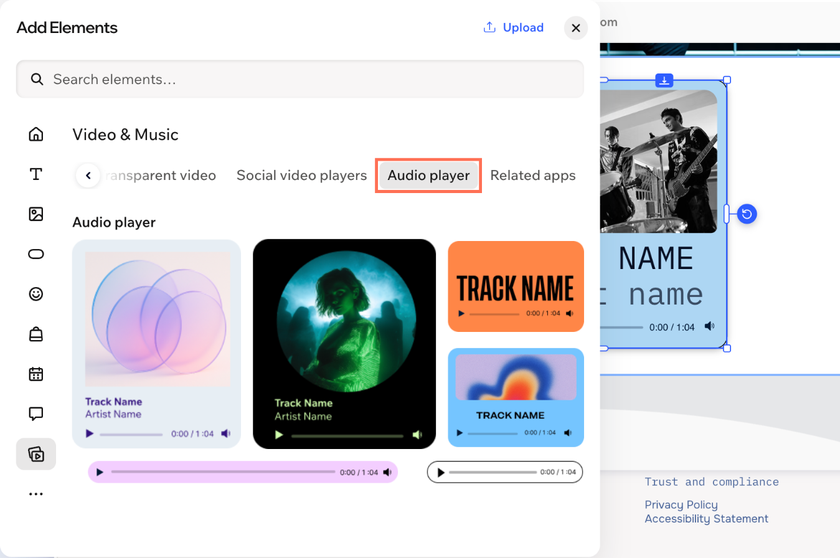Screen dimensions: 840x558
Task: Mute the pastel circles player preview
Action: coord(226,434)
